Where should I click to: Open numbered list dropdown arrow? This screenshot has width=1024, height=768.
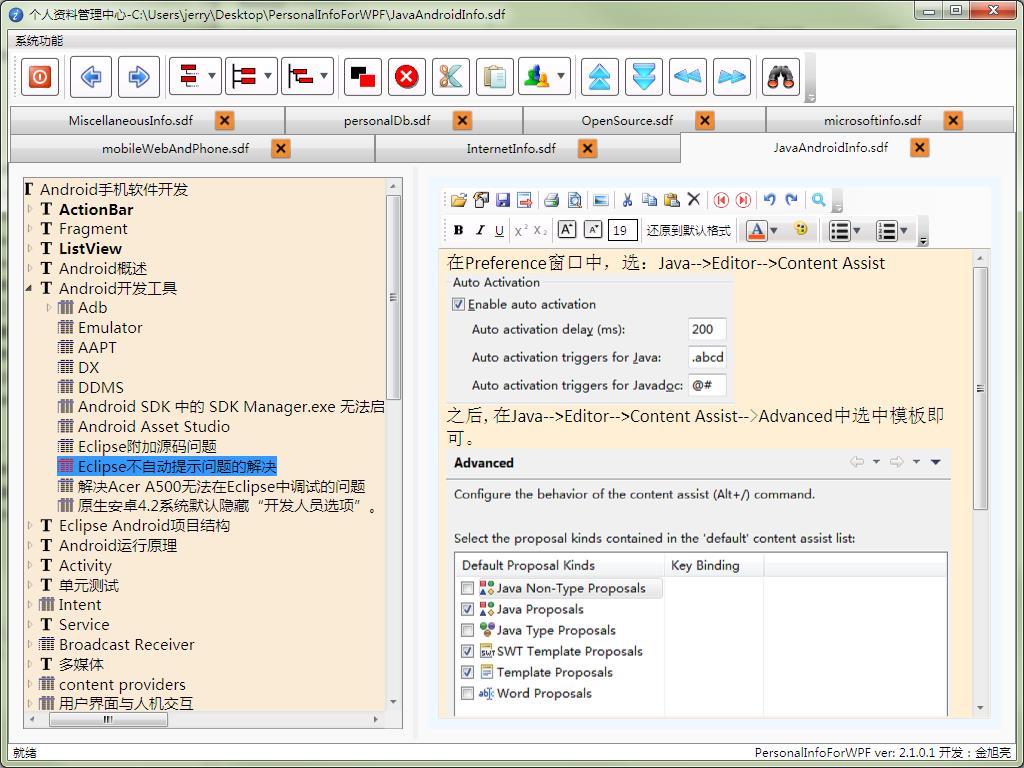click(x=904, y=230)
